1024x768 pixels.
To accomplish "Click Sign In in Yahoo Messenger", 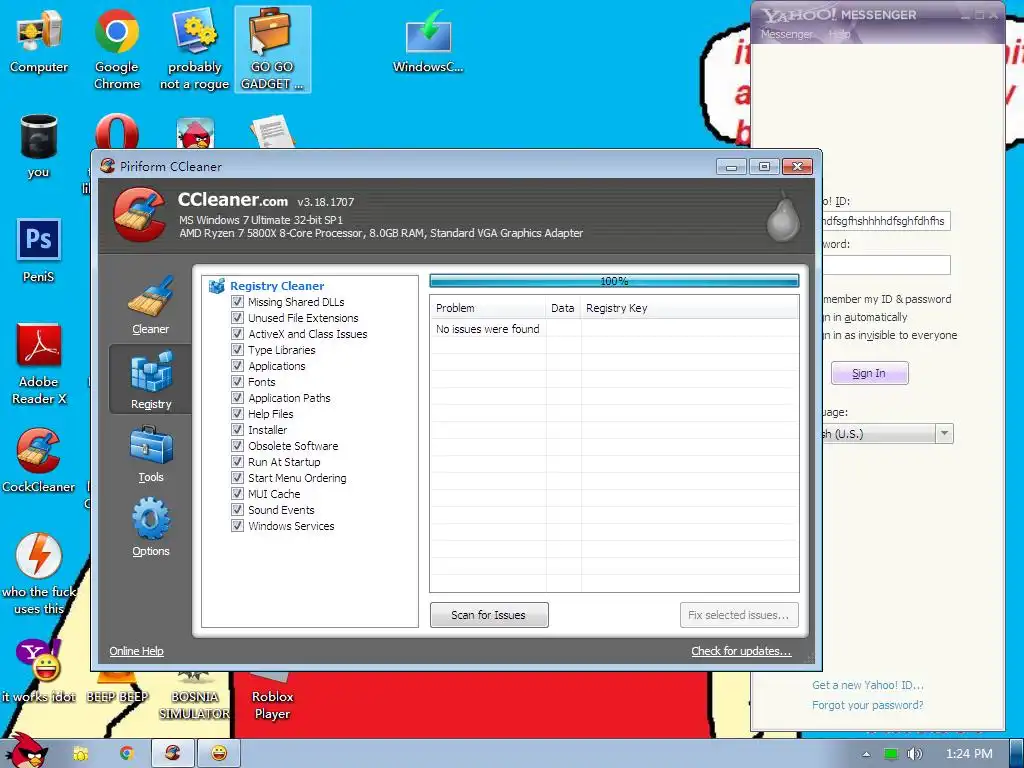I will click(869, 373).
